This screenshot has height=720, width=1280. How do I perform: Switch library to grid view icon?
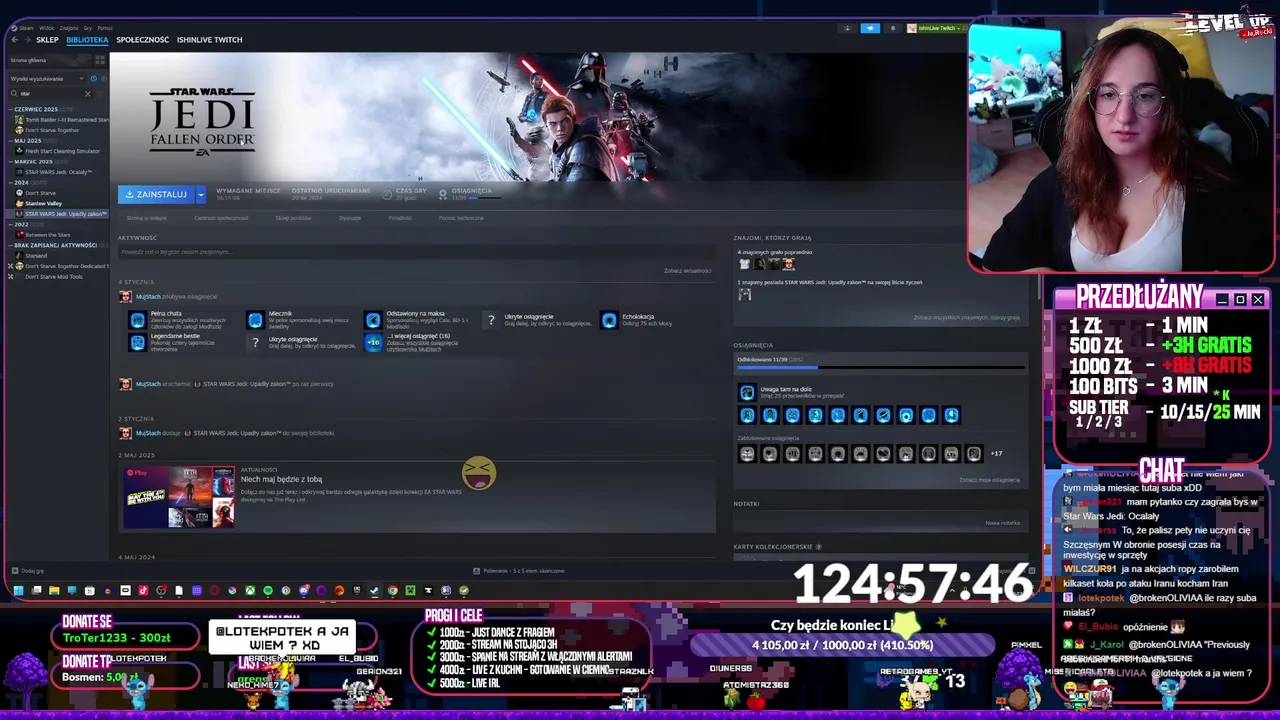click(x=100, y=60)
